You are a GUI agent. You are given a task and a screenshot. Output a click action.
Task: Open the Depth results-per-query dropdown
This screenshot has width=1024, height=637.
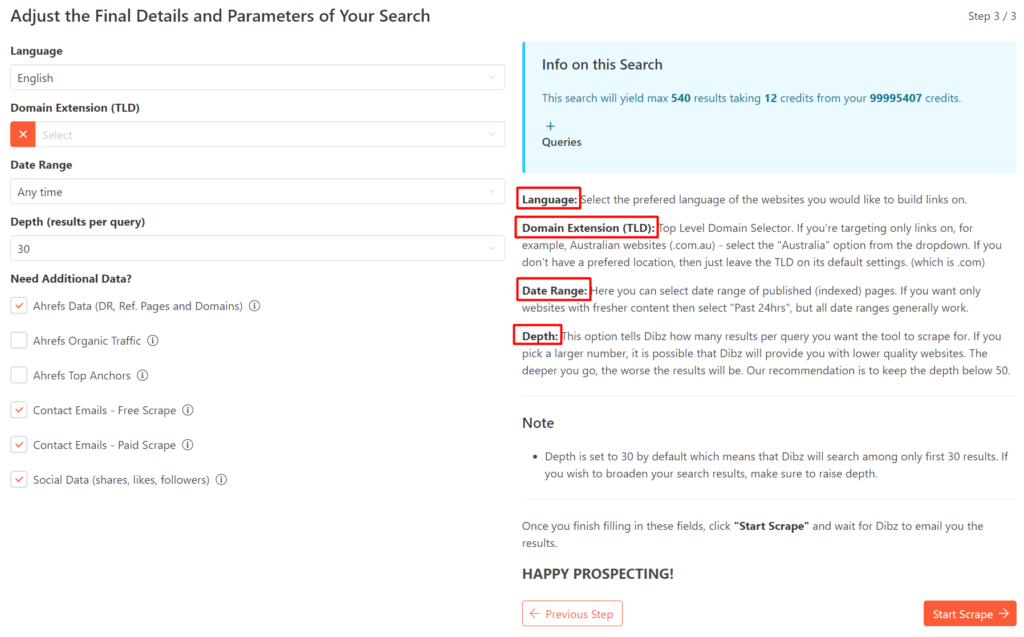tap(255, 248)
